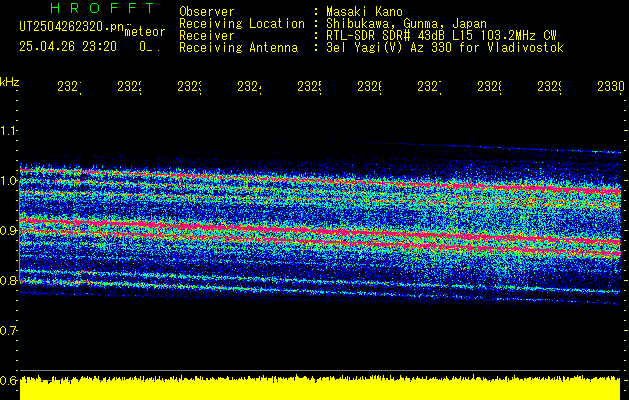Click the Receiver label

(x=207, y=36)
